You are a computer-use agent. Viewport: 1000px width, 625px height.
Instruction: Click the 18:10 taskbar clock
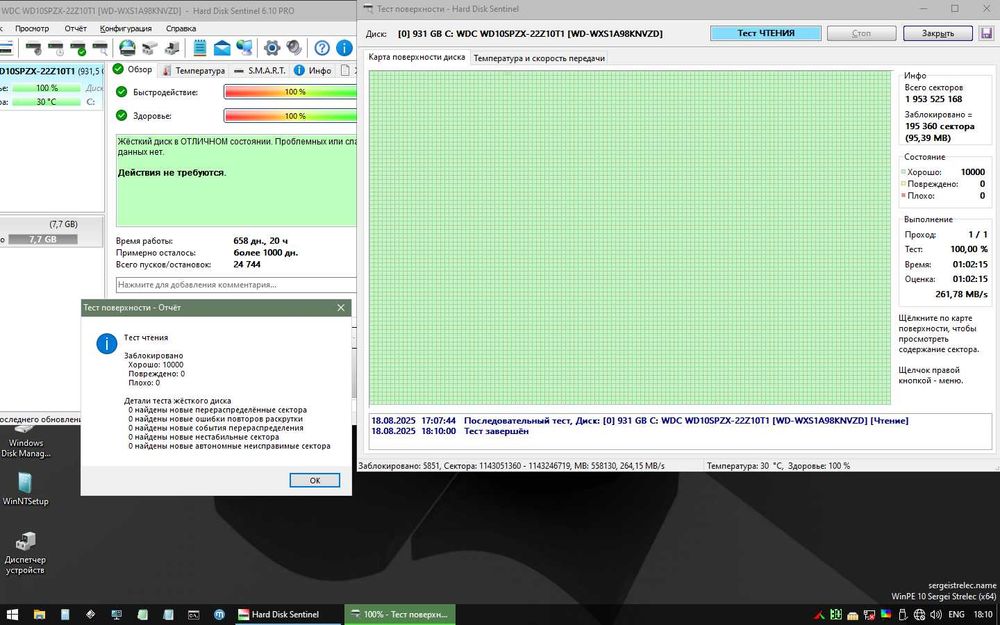point(983,615)
